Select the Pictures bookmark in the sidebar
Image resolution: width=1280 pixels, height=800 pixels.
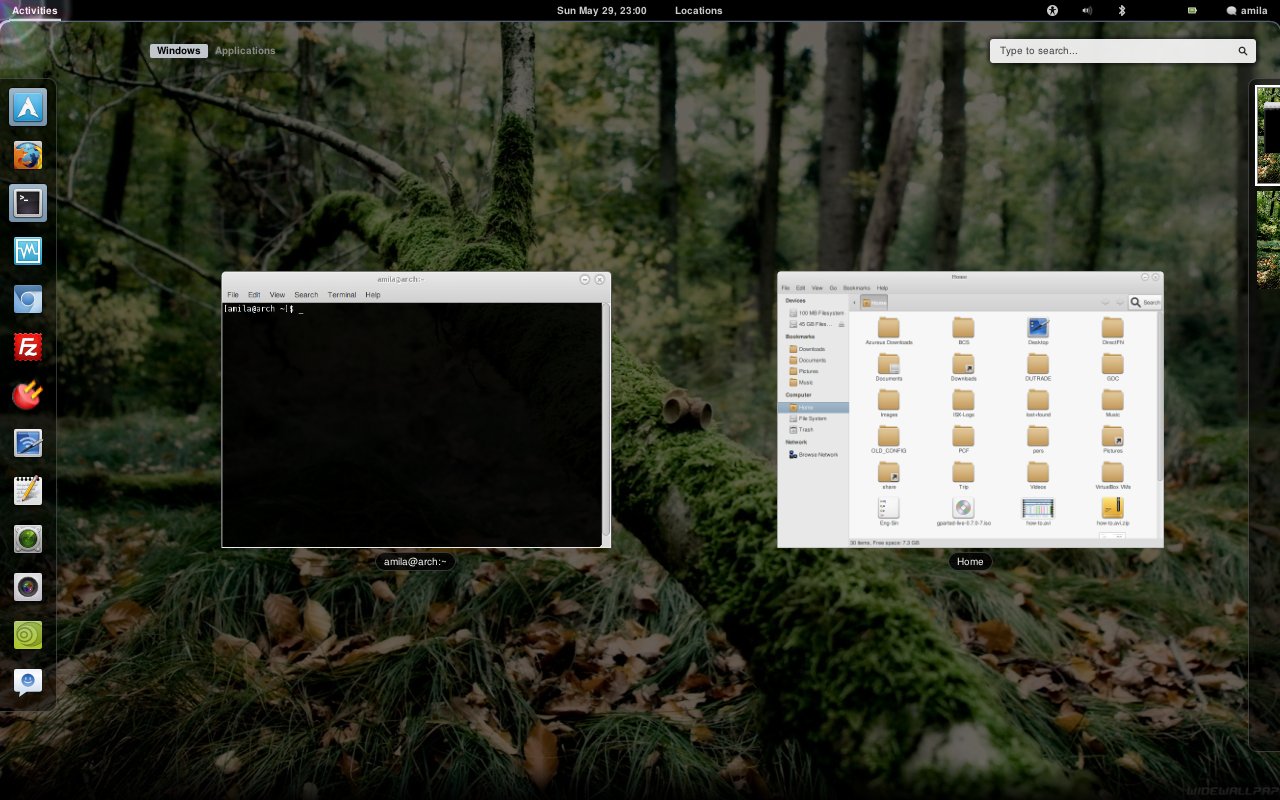click(x=802, y=371)
